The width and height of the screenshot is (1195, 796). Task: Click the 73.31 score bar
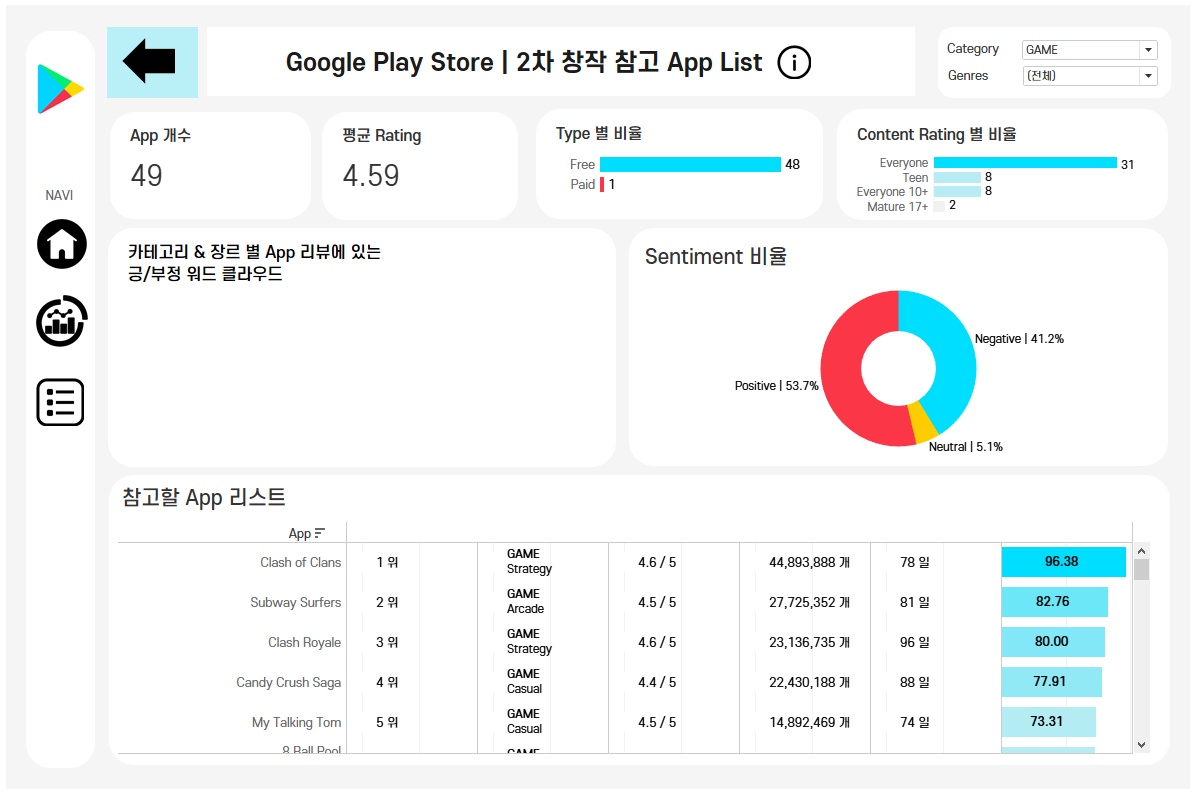(x=1048, y=721)
